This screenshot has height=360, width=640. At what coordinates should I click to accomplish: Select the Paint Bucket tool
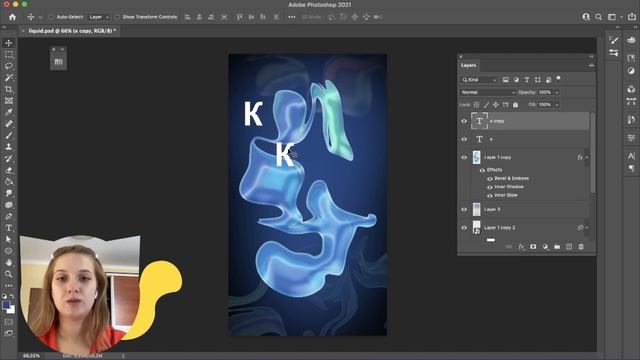pyautogui.click(x=9, y=182)
